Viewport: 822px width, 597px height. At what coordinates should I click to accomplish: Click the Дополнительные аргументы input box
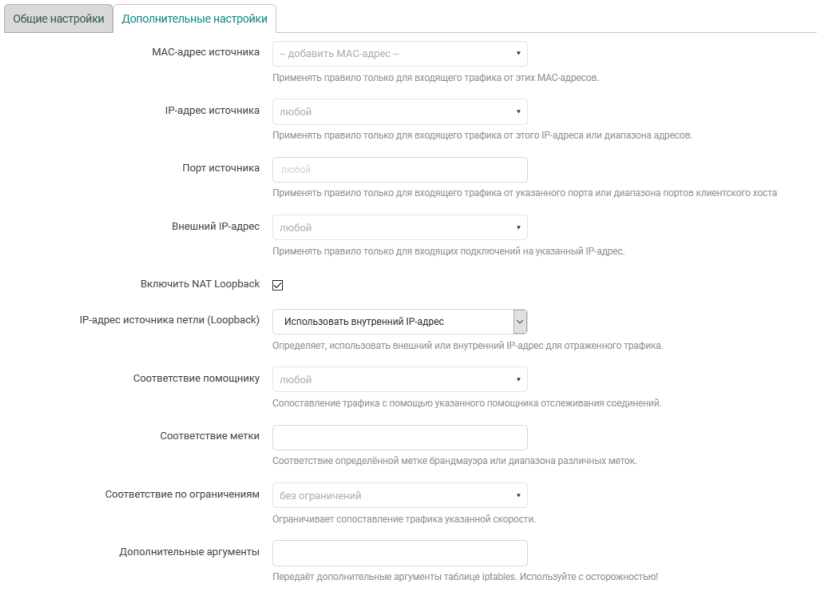click(x=399, y=553)
